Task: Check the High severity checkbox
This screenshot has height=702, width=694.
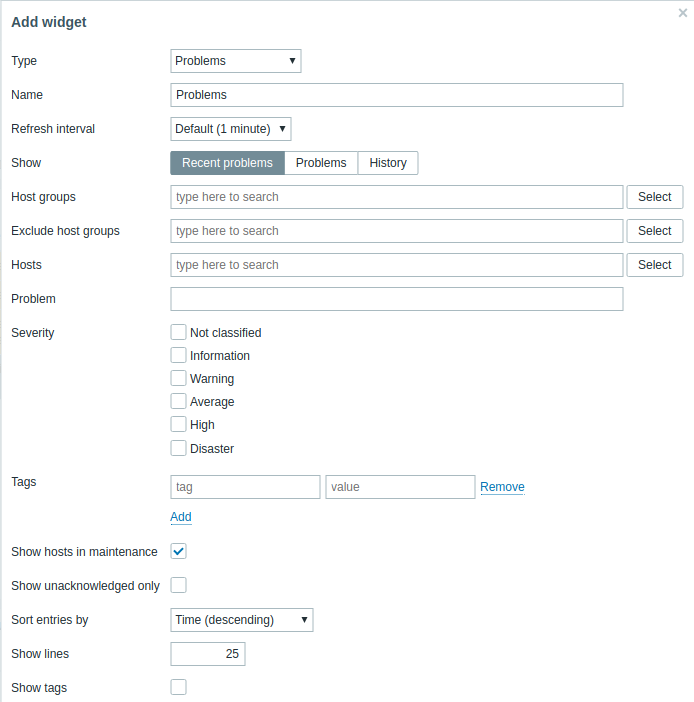Action: click(179, 424)
